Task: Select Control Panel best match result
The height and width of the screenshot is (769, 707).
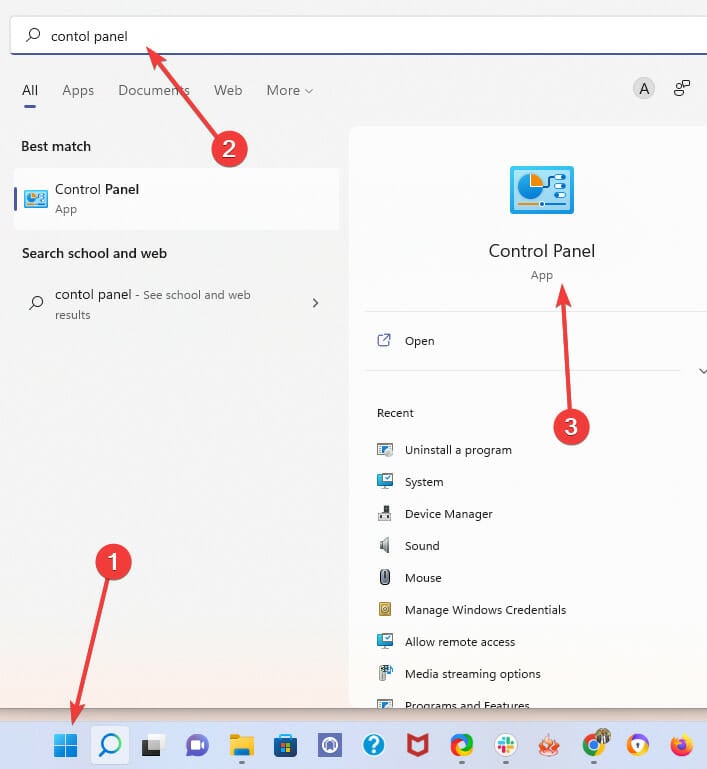Action: tap(177, 199)
